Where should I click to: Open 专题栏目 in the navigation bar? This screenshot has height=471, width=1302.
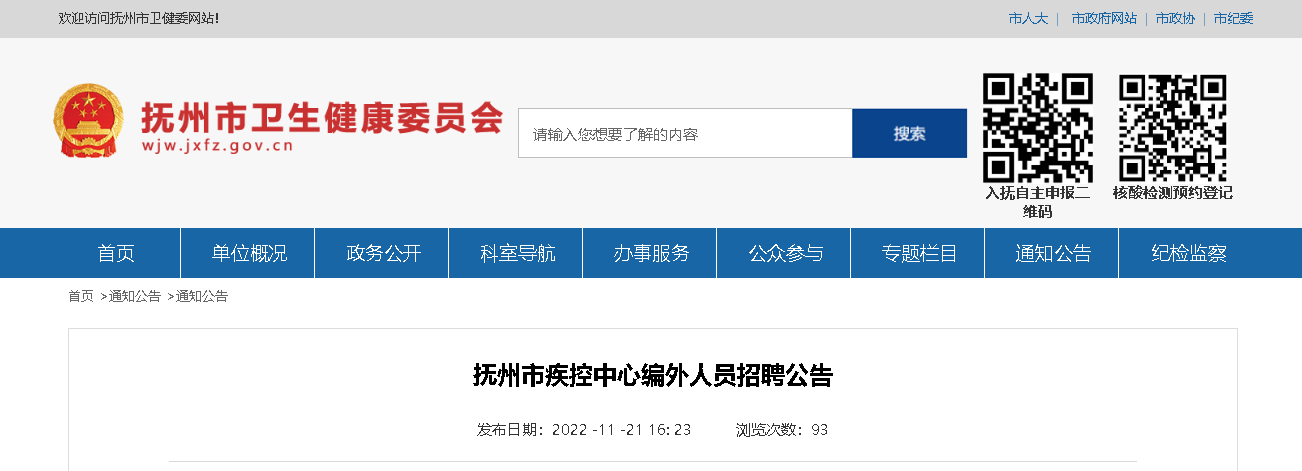tap(918, 253)
